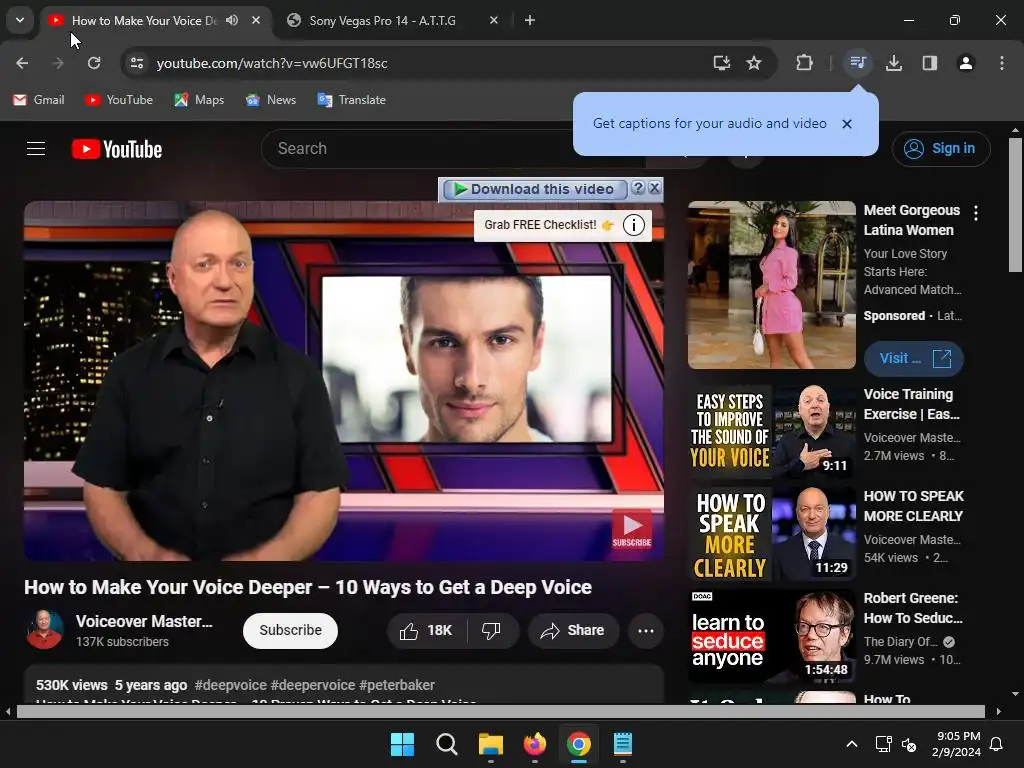Launch Firefox from taskbar
The width and height of the screenshot is (1024, 768).
[x=535, y=744]
